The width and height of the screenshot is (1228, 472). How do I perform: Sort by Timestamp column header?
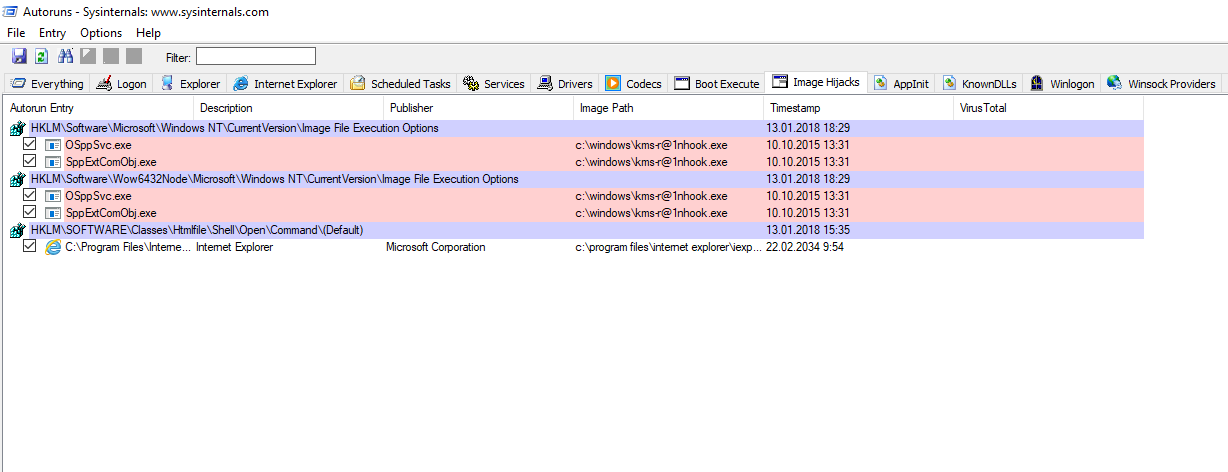coord(859,108)
